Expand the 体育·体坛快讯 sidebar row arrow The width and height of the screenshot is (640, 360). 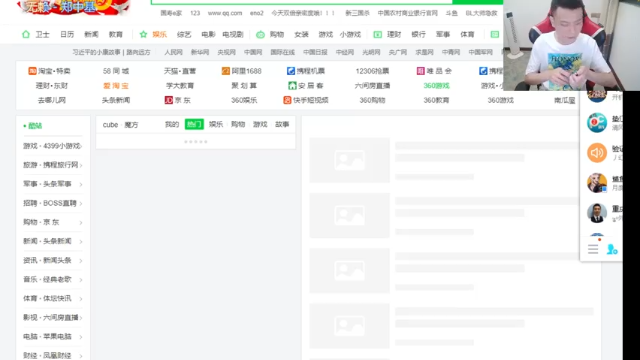pos(81,299)
